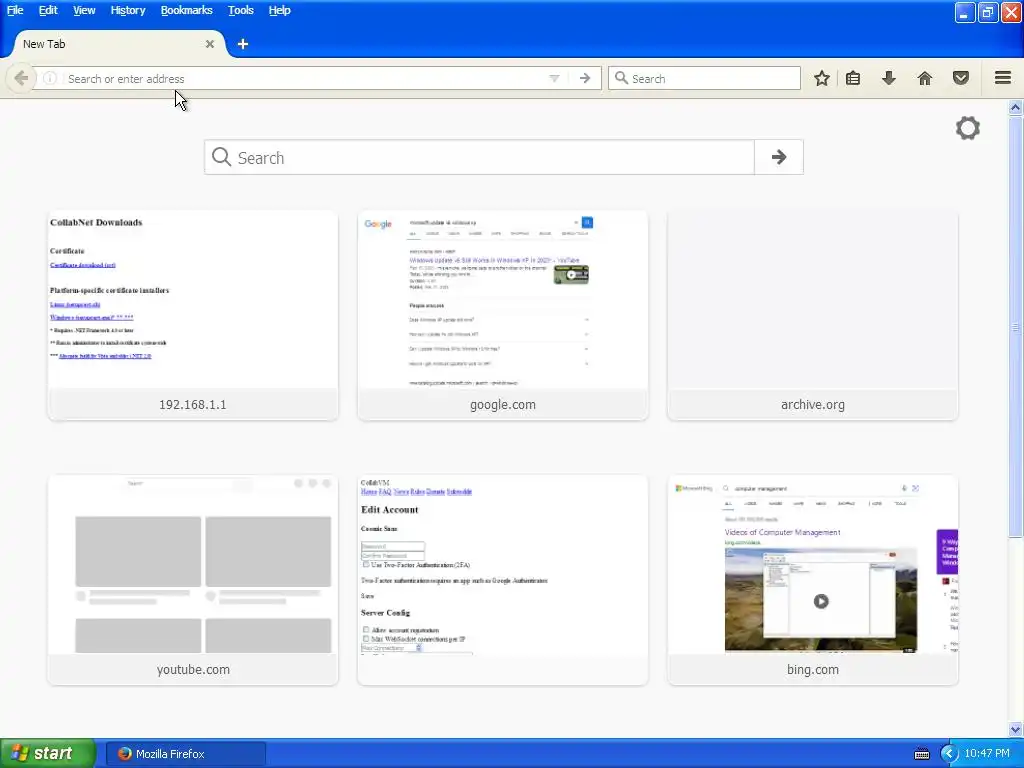Viewport: 1024px width, 768px height.
Task: Open the 192.168.1.1 CollabNet thumbnail
Action: tap(193, 300)
